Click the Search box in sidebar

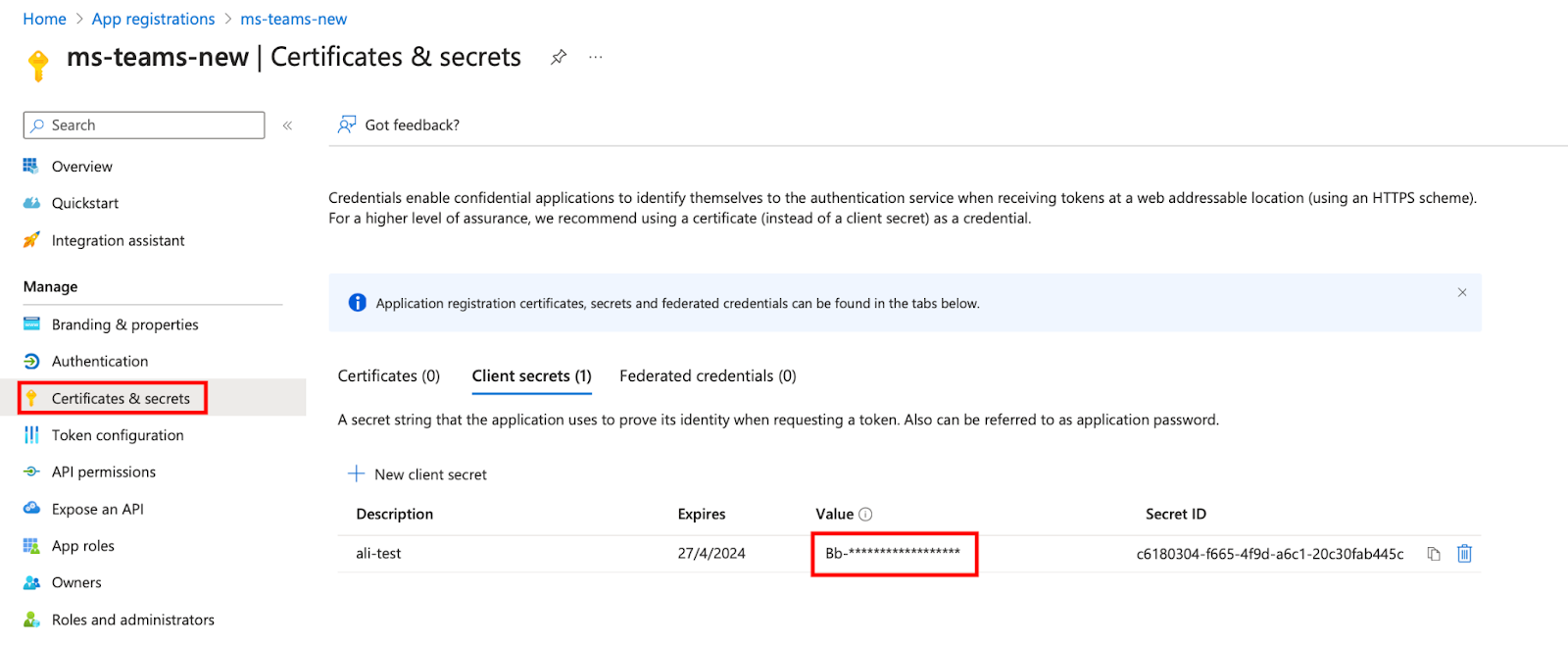[144, 125]
